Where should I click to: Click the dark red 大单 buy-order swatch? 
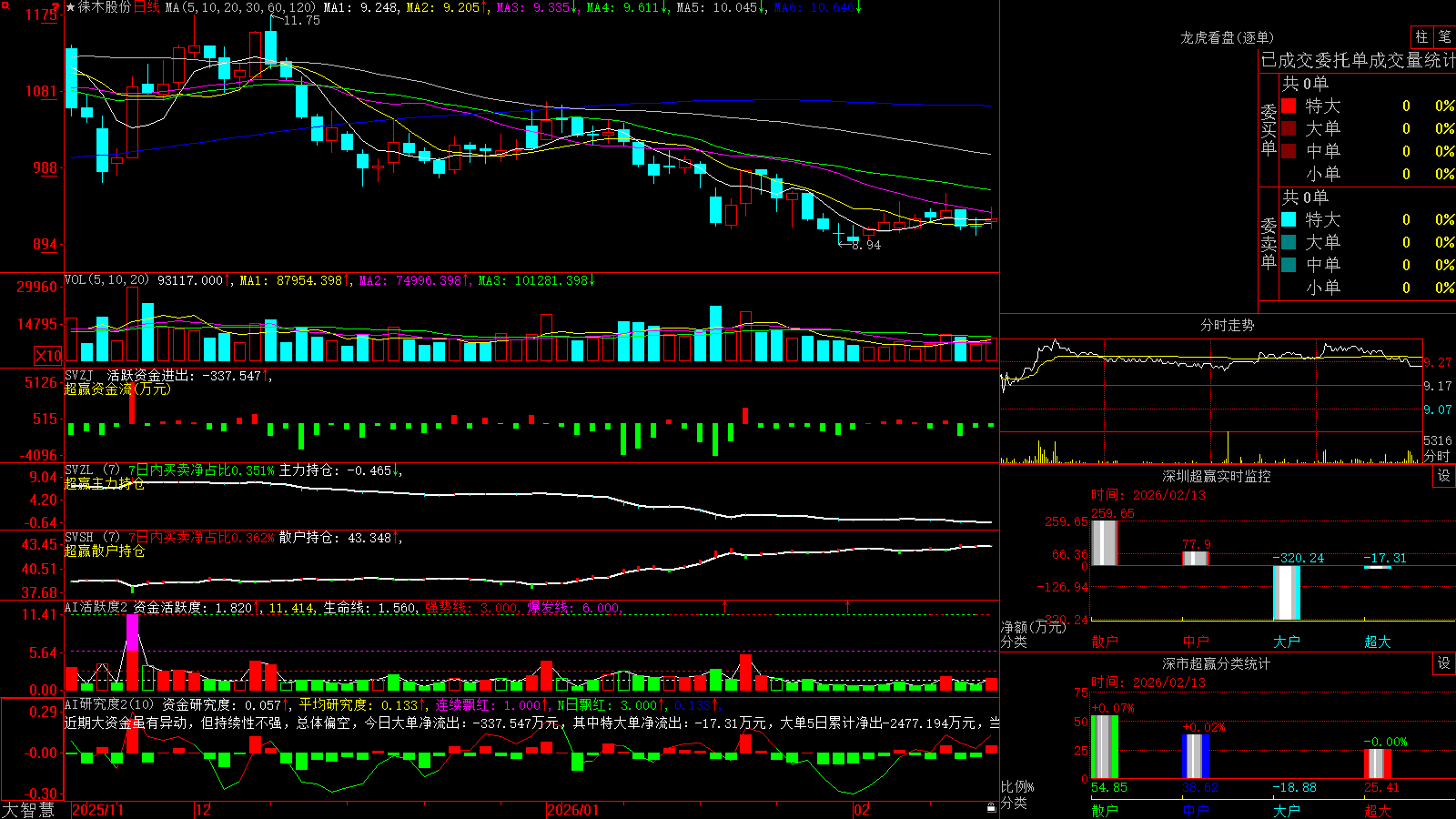point(1289,128)
